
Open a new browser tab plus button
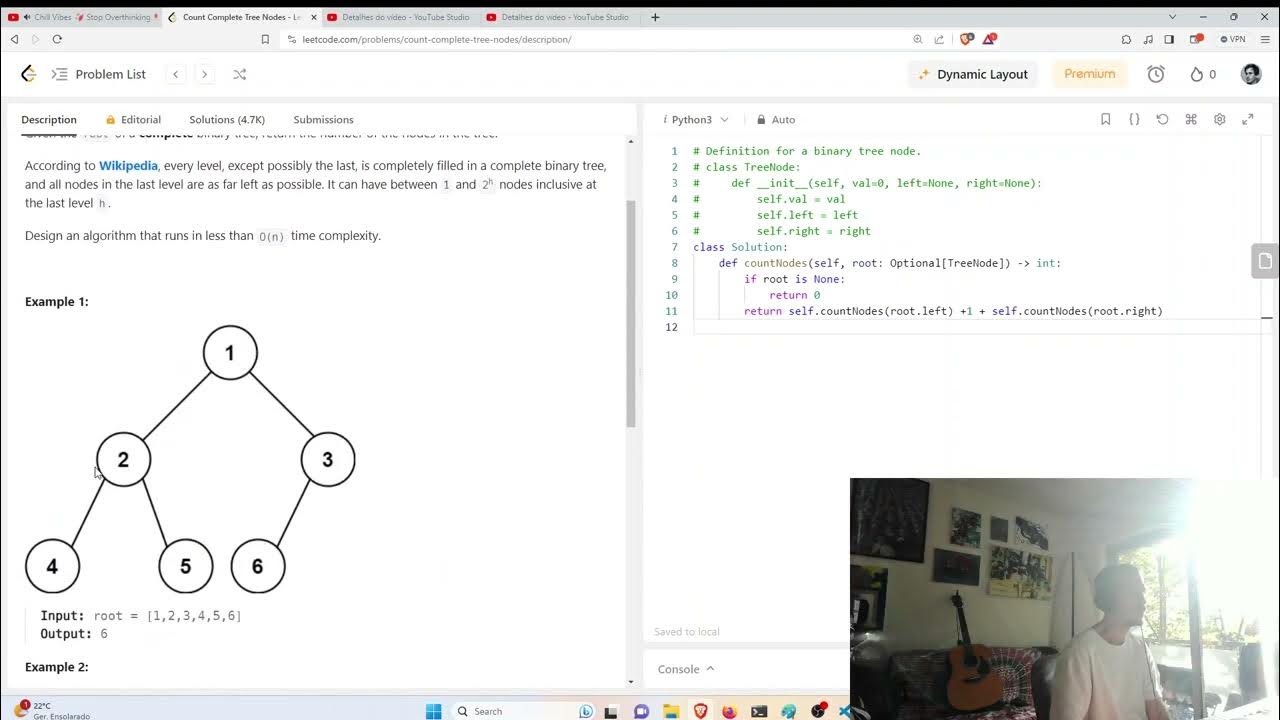pyautogui.click(x=655, y=17)
